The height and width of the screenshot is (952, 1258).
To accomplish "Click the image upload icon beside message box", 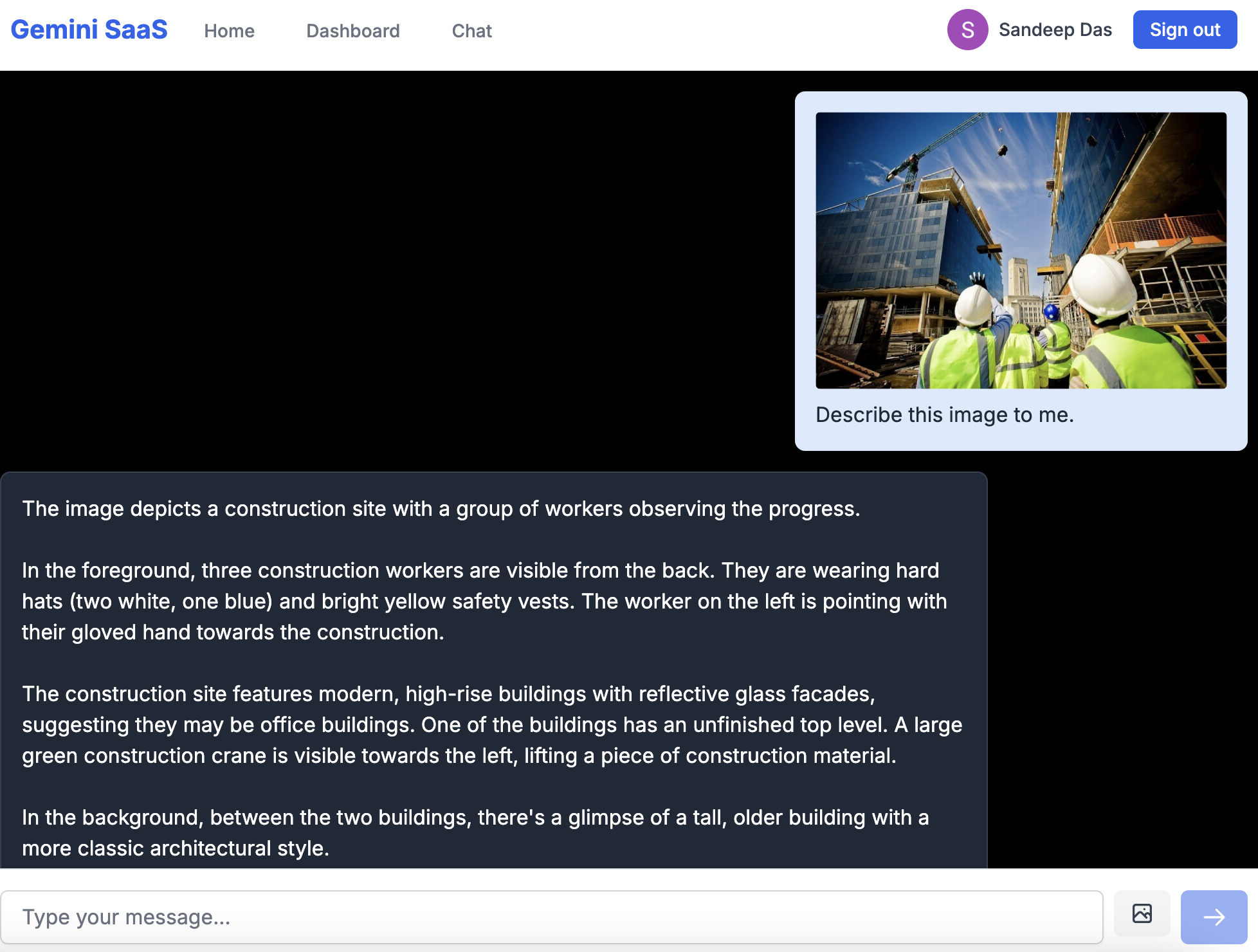I will coord(1142,914).
